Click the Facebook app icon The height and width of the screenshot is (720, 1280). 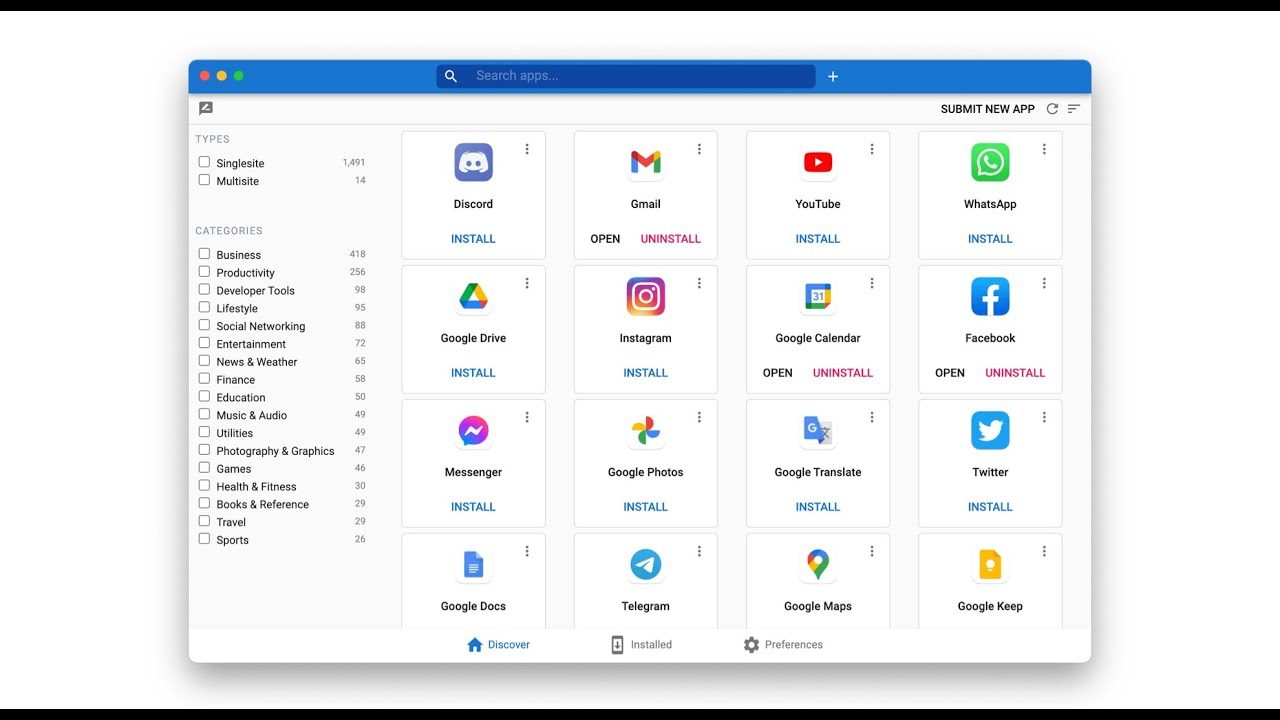pyautogui.click(x=990, y=296)
